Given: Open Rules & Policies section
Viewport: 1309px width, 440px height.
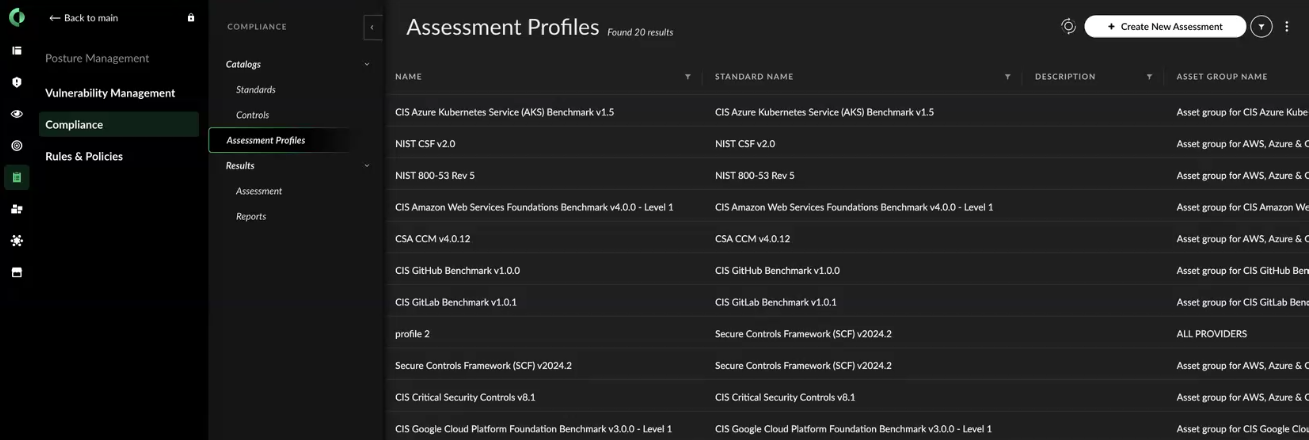Looking at the screenshot, I should point(84,156).
